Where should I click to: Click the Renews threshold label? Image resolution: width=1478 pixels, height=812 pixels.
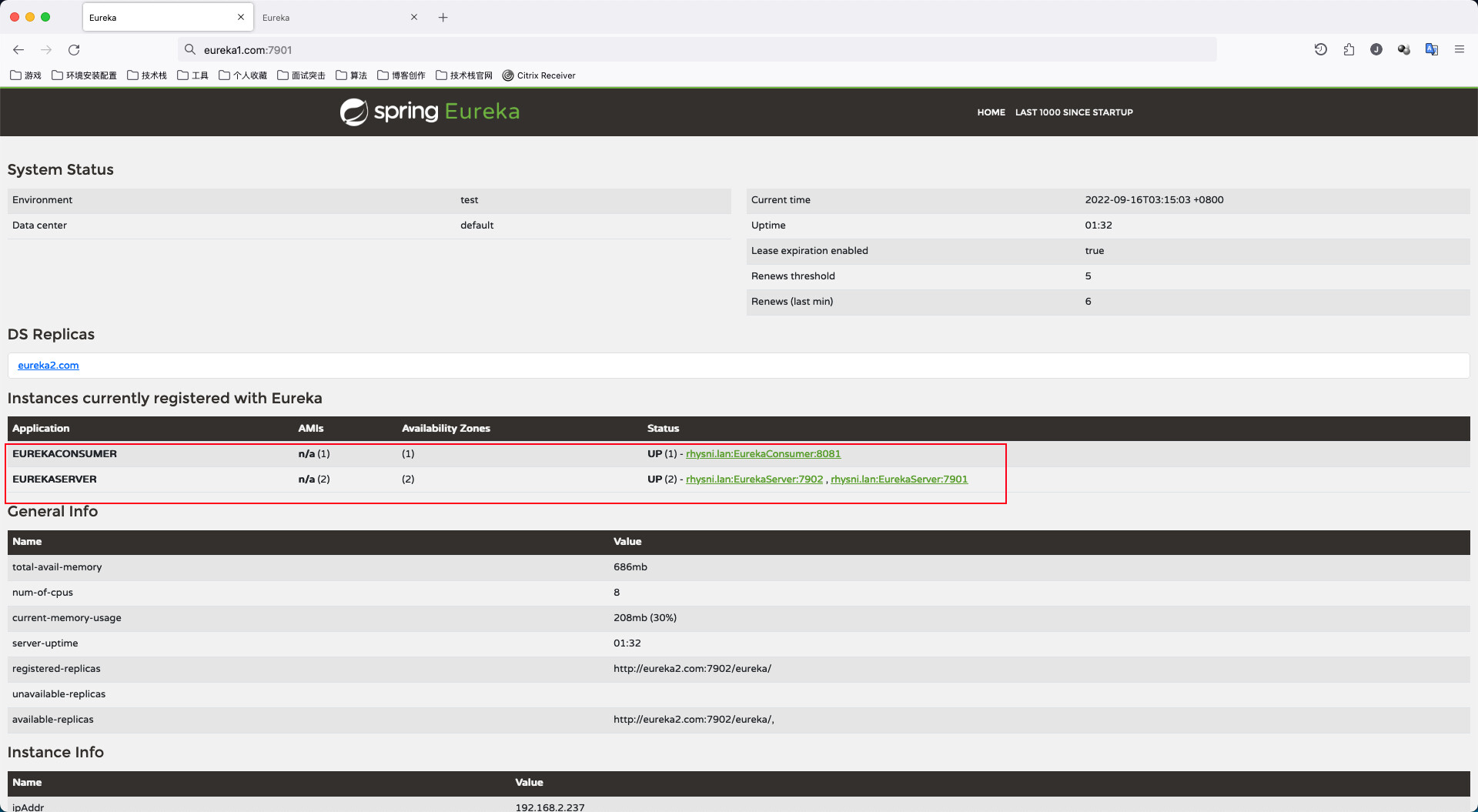click(793, 276)
